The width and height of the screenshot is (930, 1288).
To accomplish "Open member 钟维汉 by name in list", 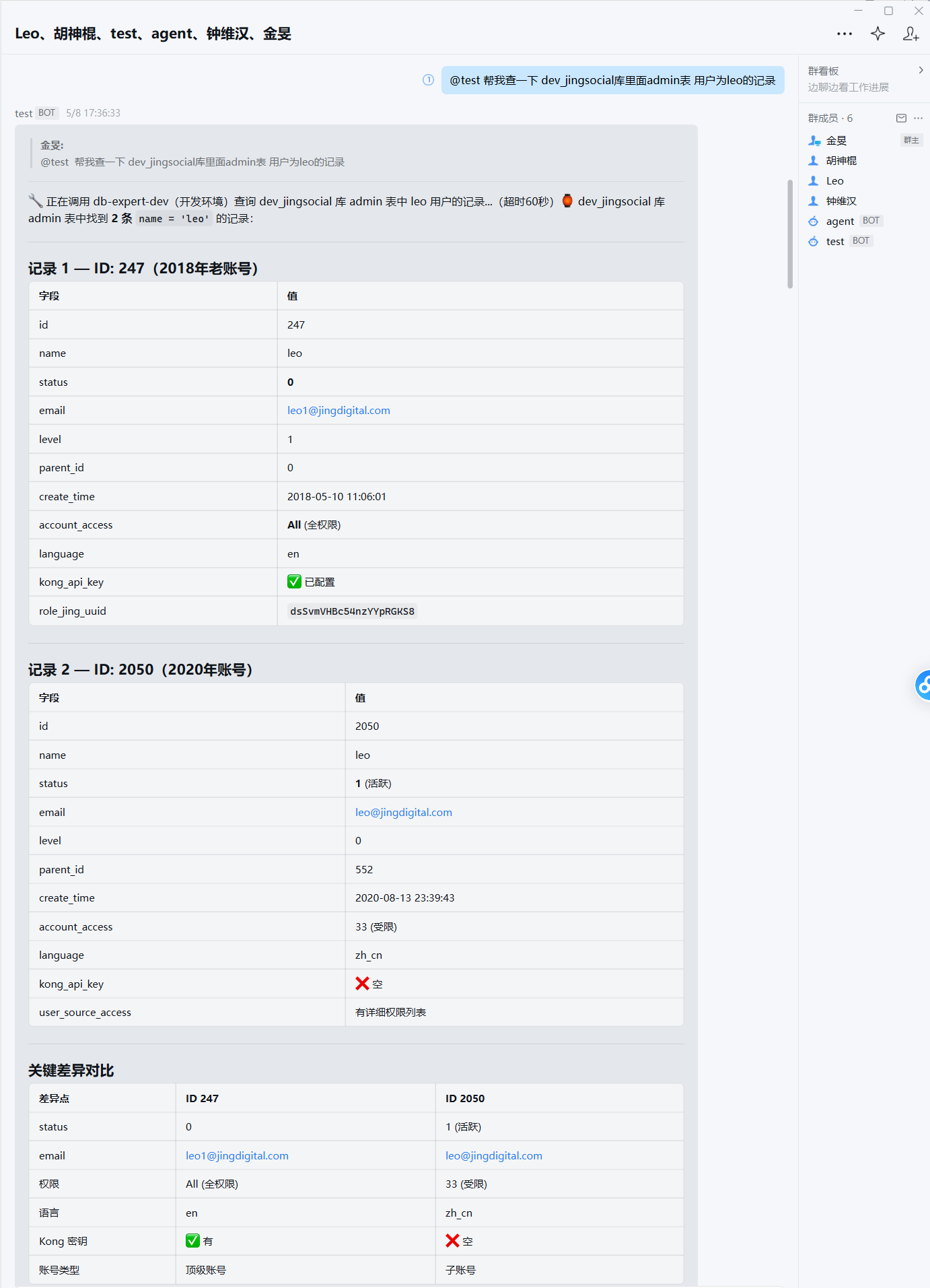I will 841,201.
